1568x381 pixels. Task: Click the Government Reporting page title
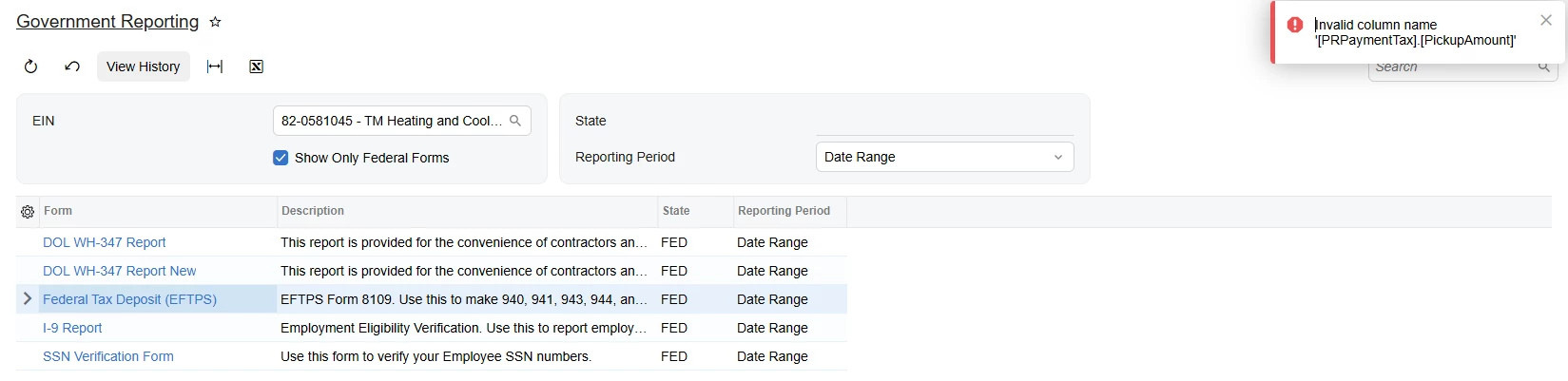click(x=107, y=22)
